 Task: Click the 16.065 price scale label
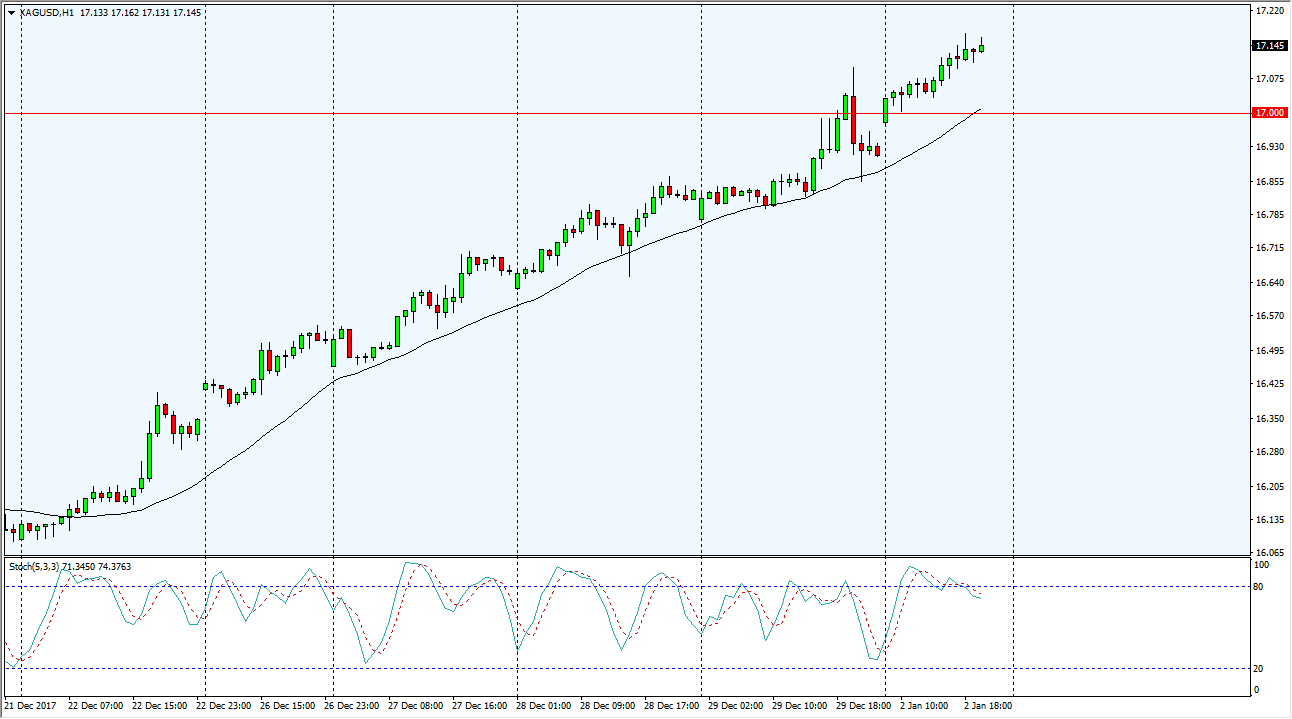click(x=1268, y=553)
